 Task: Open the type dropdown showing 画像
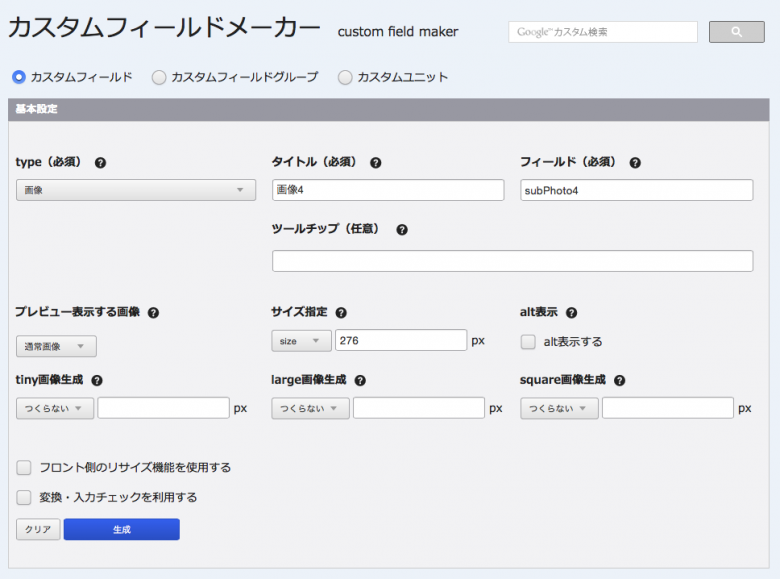tap(136, 190)
